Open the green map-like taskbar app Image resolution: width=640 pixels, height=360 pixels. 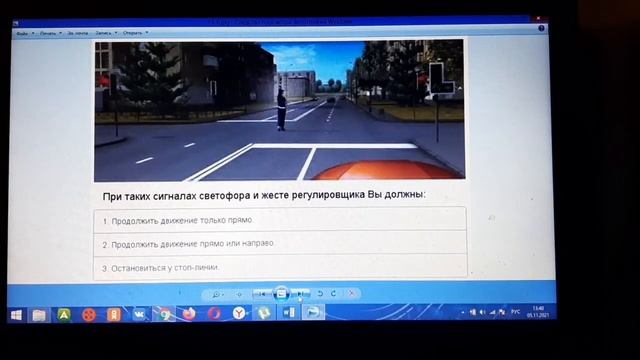(264, 313)
